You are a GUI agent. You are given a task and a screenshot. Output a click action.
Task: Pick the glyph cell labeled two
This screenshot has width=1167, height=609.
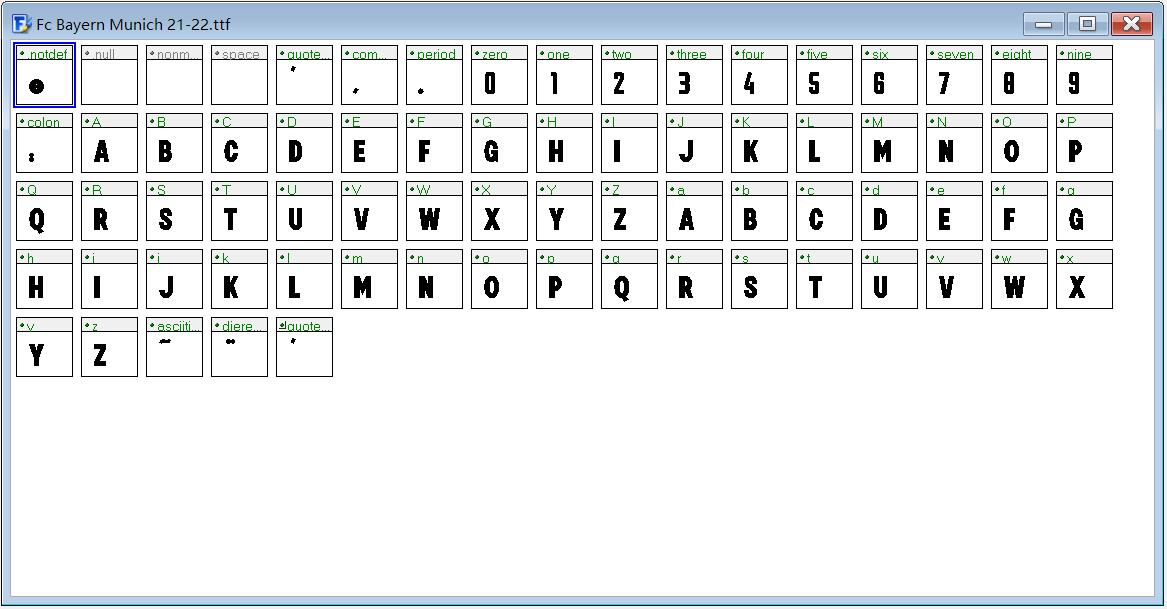pyautogui.click(x=630, y=75)
